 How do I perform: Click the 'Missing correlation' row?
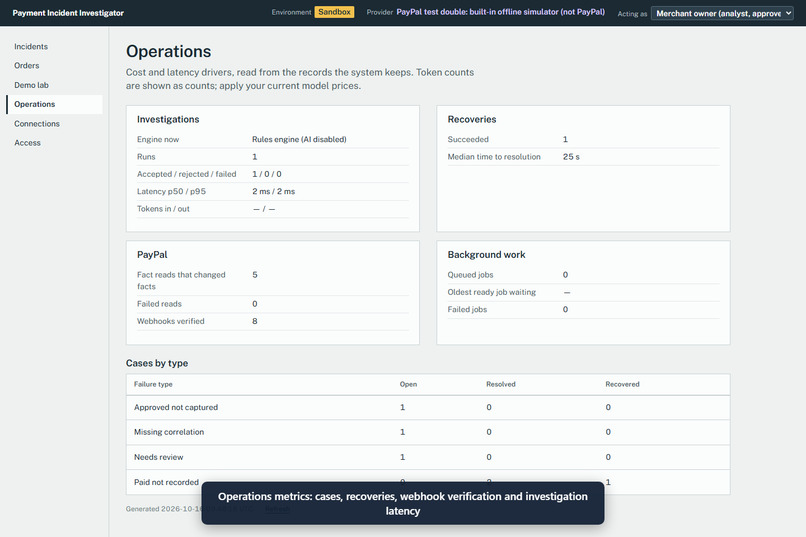[x=428, y=432]
